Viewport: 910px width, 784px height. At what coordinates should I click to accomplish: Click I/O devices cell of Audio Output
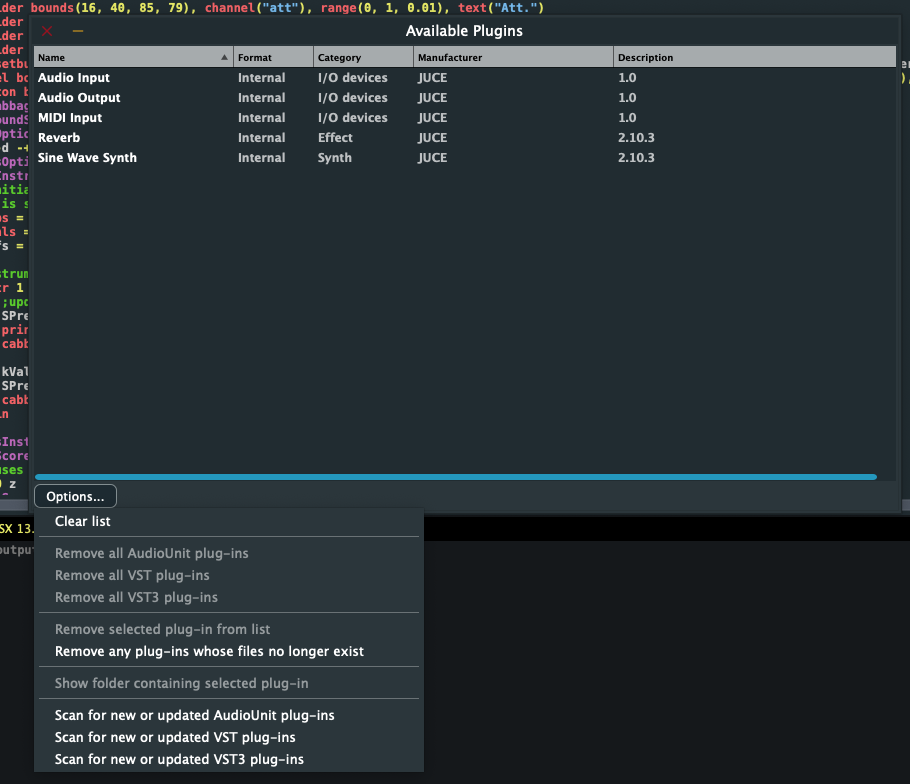coord(352,97)
